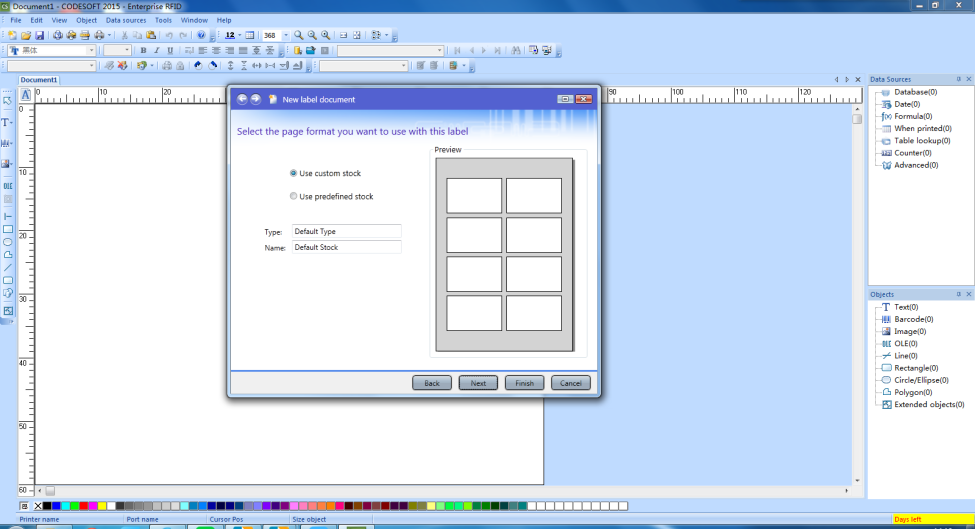Click wizard navigate-forward arrow icon
This screenshot has height=529, width=975.
pos(256,99)
